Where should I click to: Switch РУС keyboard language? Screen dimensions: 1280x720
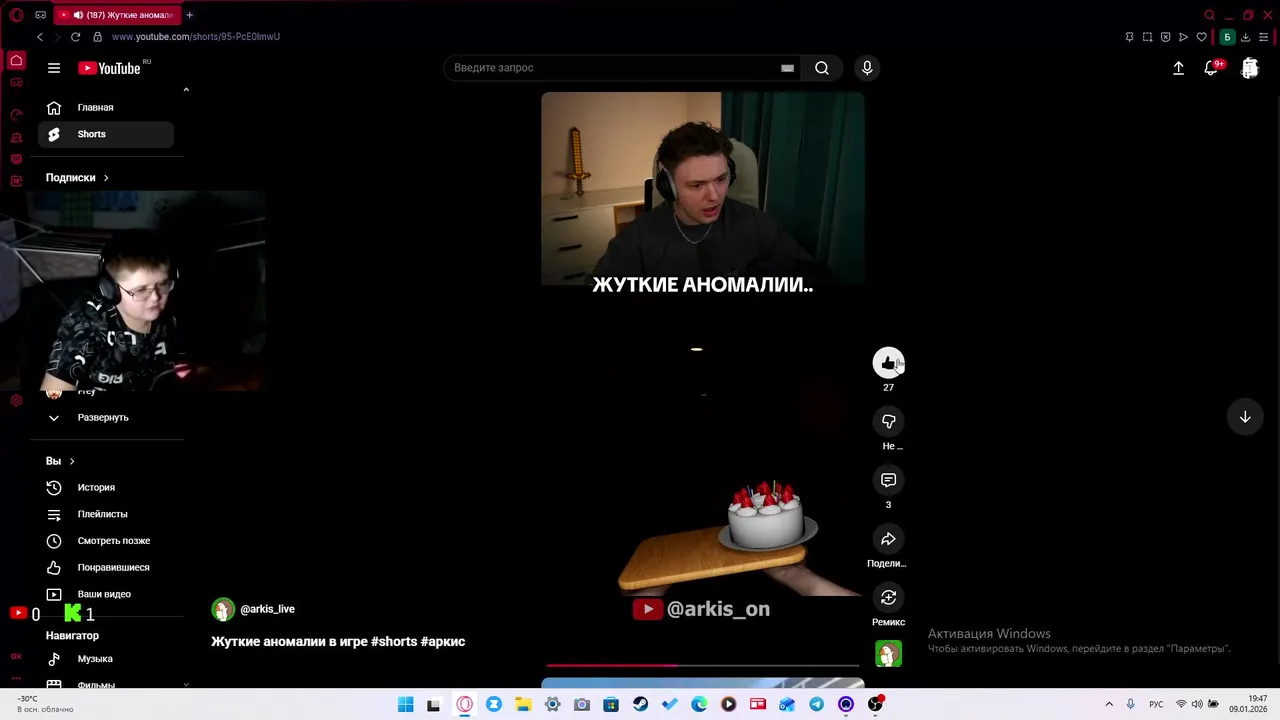pos(1156,705)
